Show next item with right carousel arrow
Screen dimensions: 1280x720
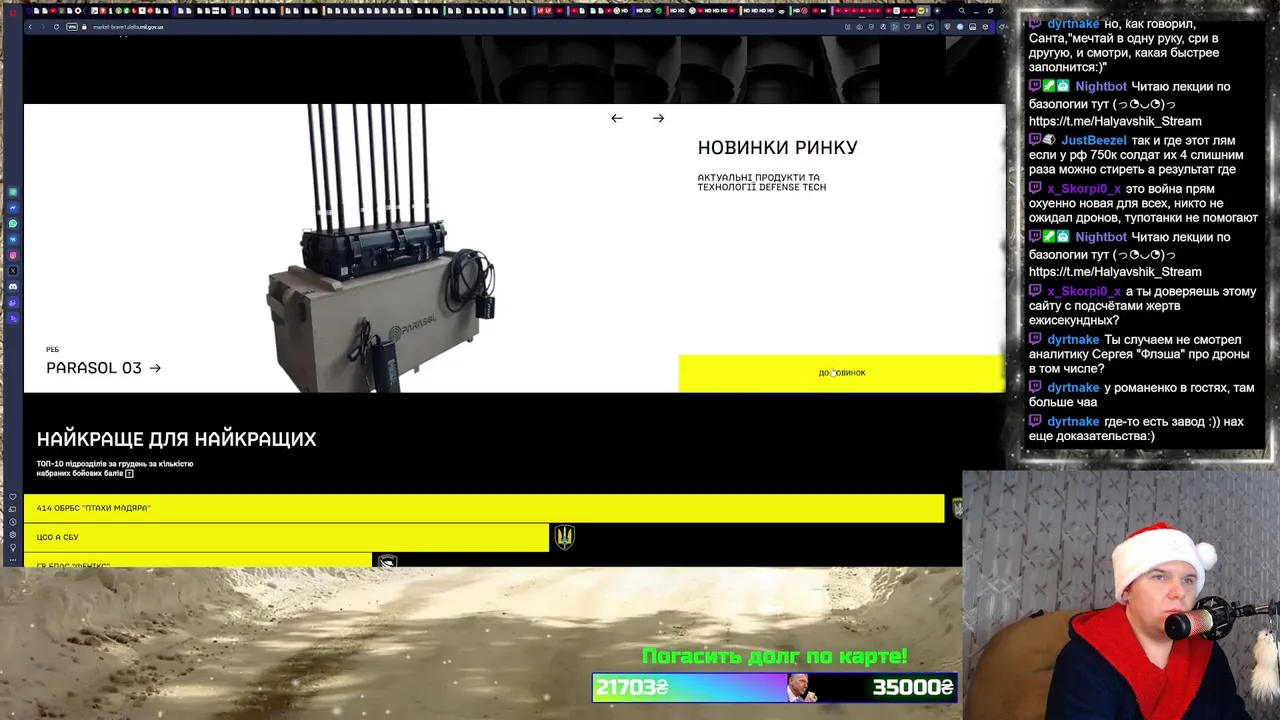tap(658, 118)
